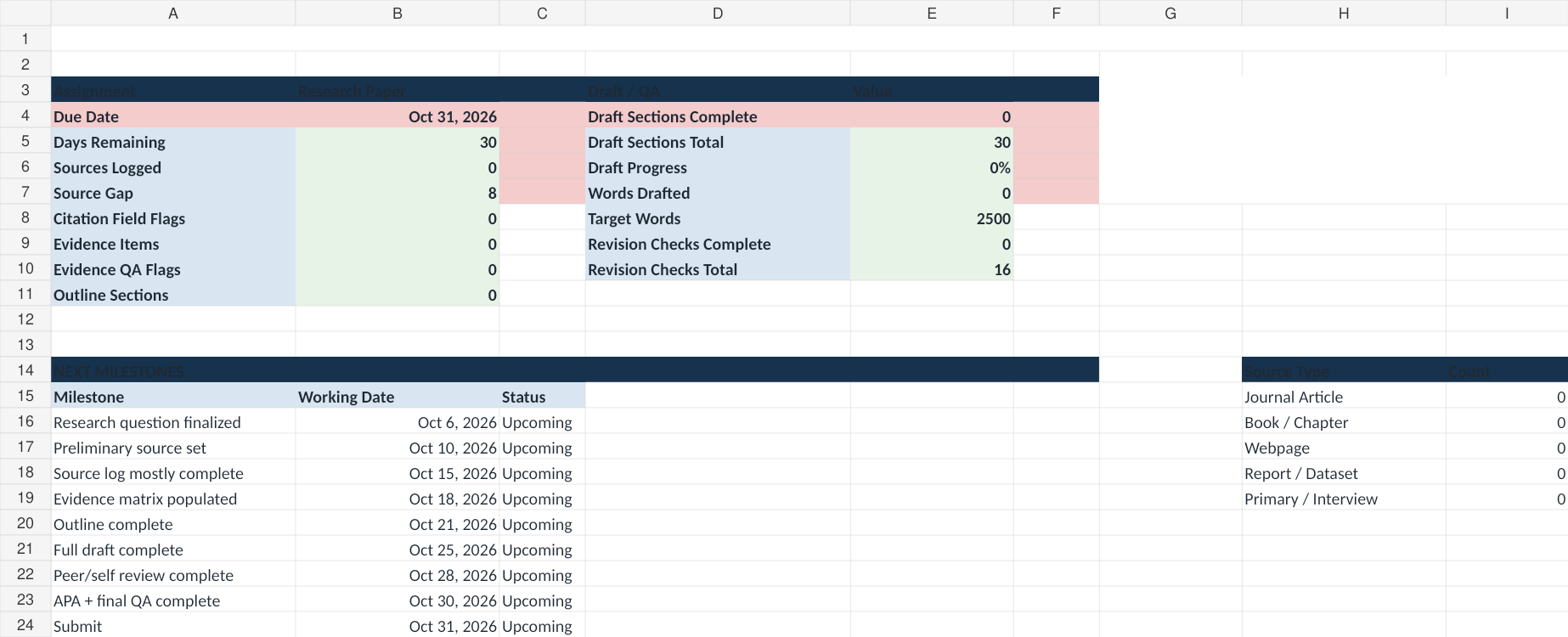Screen dimensions: 1568x637
Task: Select 'Revision Checks Complete' cell
Action: [718, 244]
